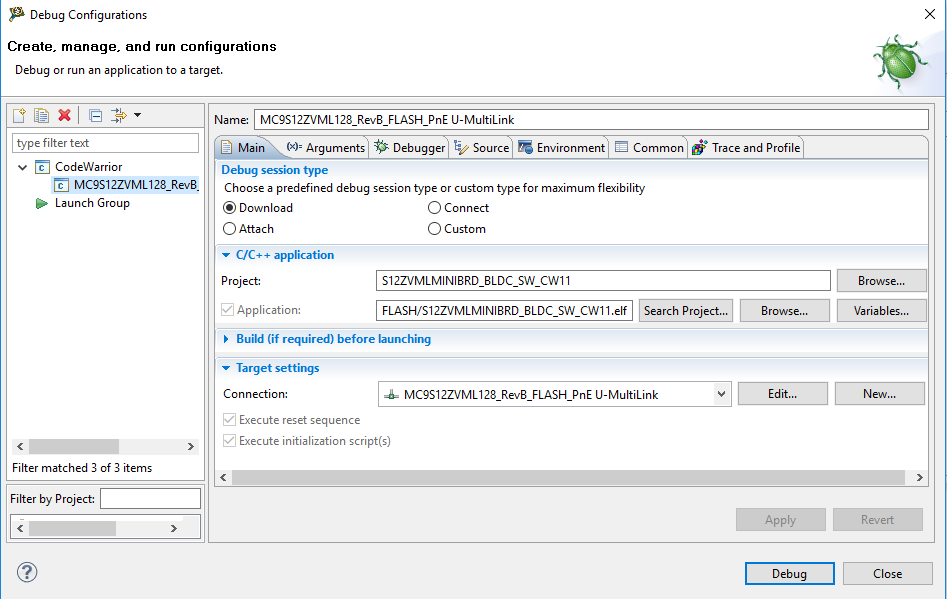Click the New launch configuration icon
This screenshot has height=599, width=947.
(19, 115)
